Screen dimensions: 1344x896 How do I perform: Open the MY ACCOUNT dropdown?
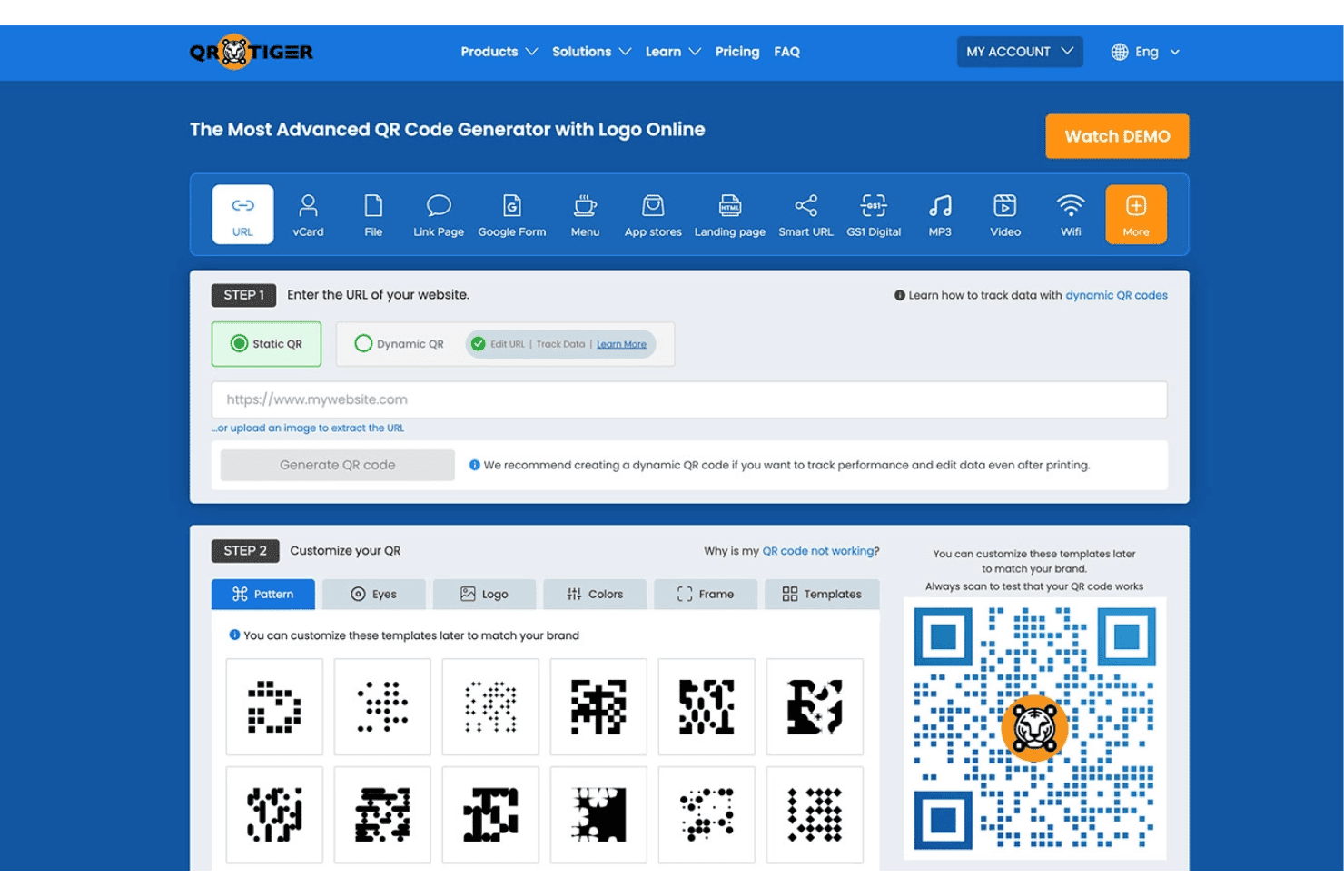tap(1020, 52)
